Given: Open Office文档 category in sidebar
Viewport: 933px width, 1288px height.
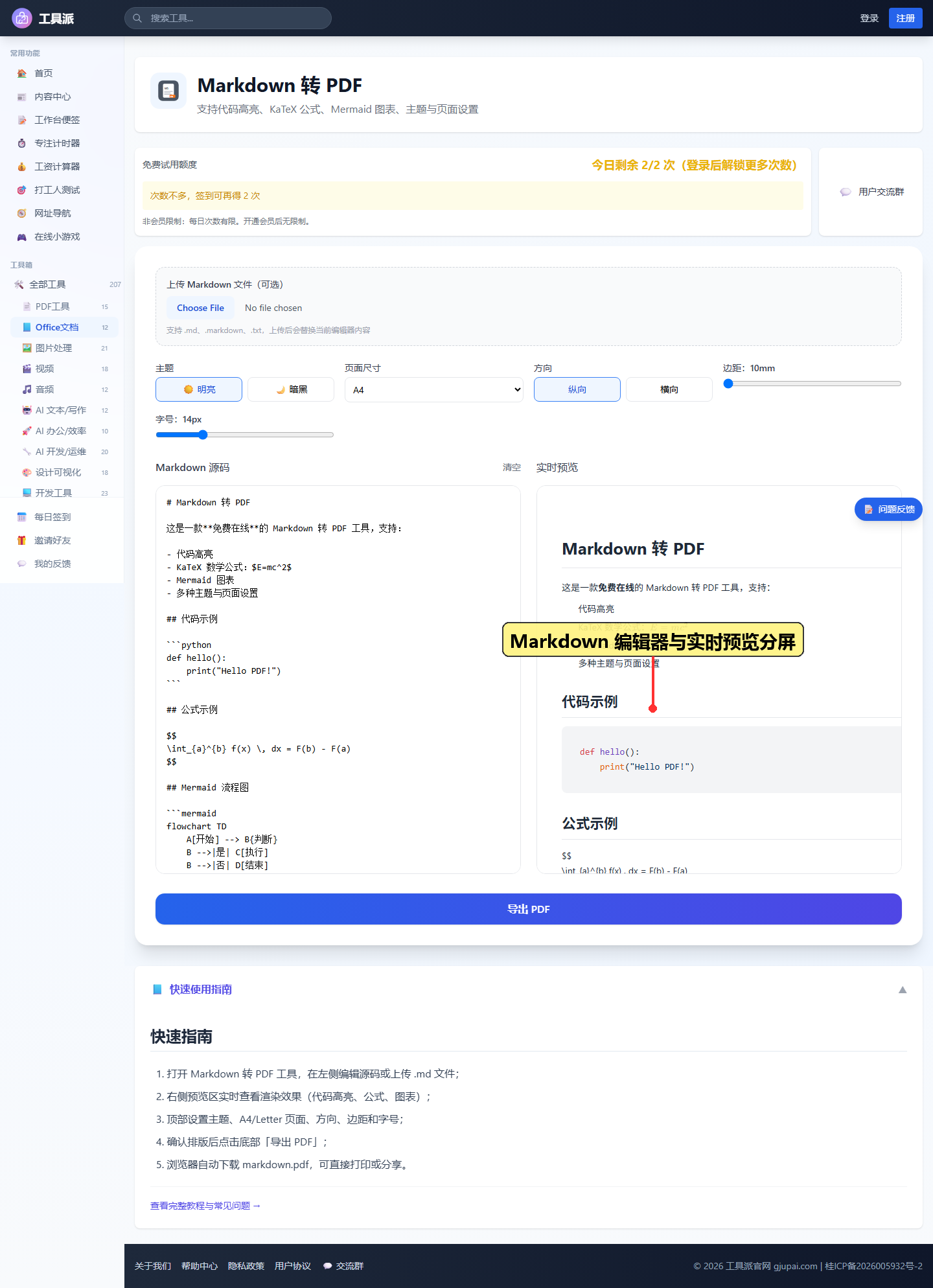Looking at the screenshot, I should coord(65,327).
